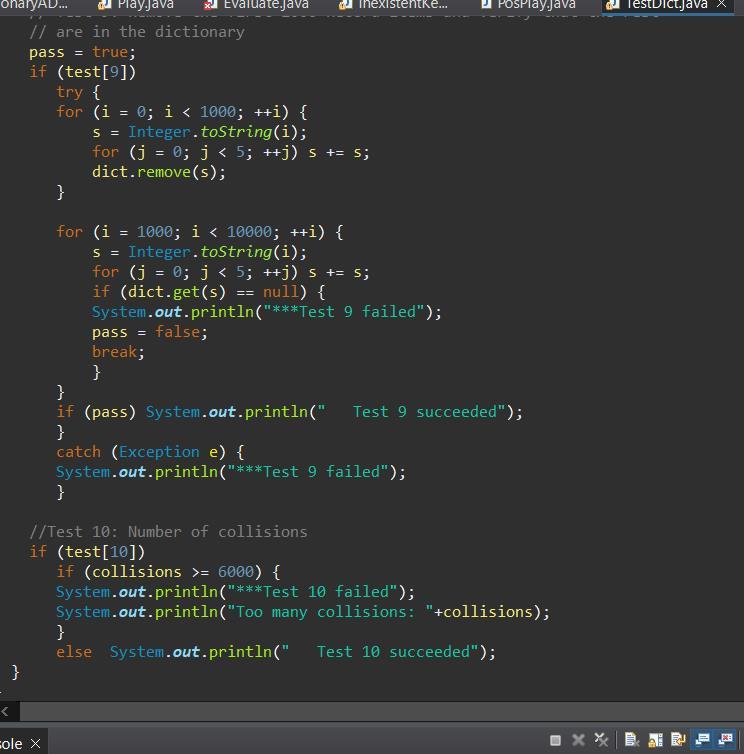Click the 'Too many collisions: ' println line

click(303, 612)
